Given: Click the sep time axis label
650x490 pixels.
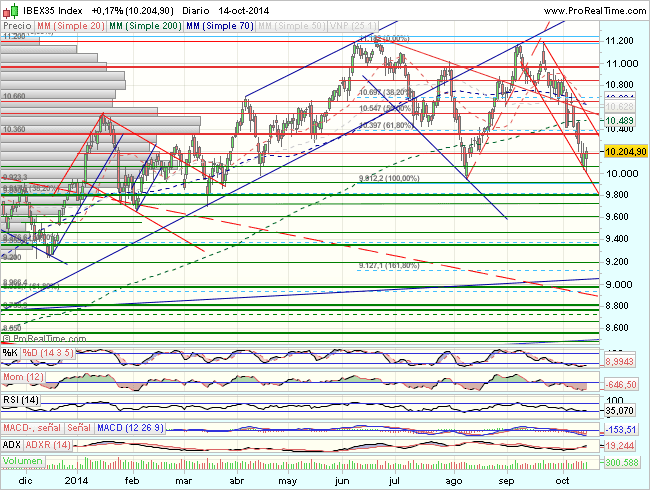Looking at the screenshot, I should coord(506,481).
